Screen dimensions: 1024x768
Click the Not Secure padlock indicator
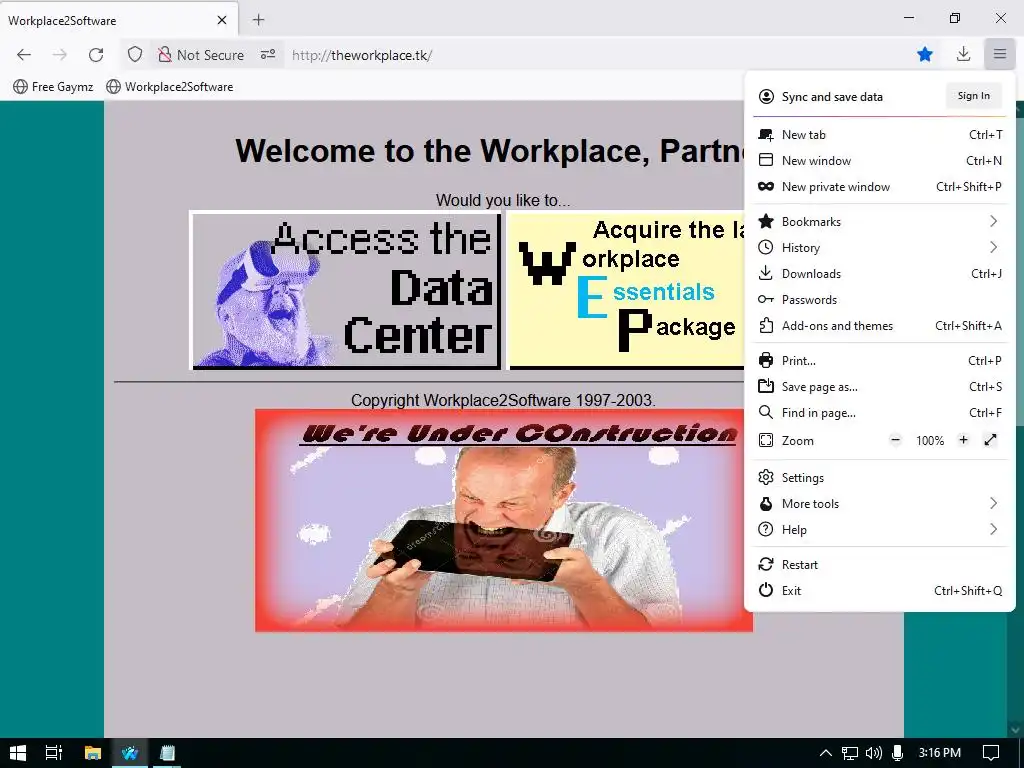(201, 55)
